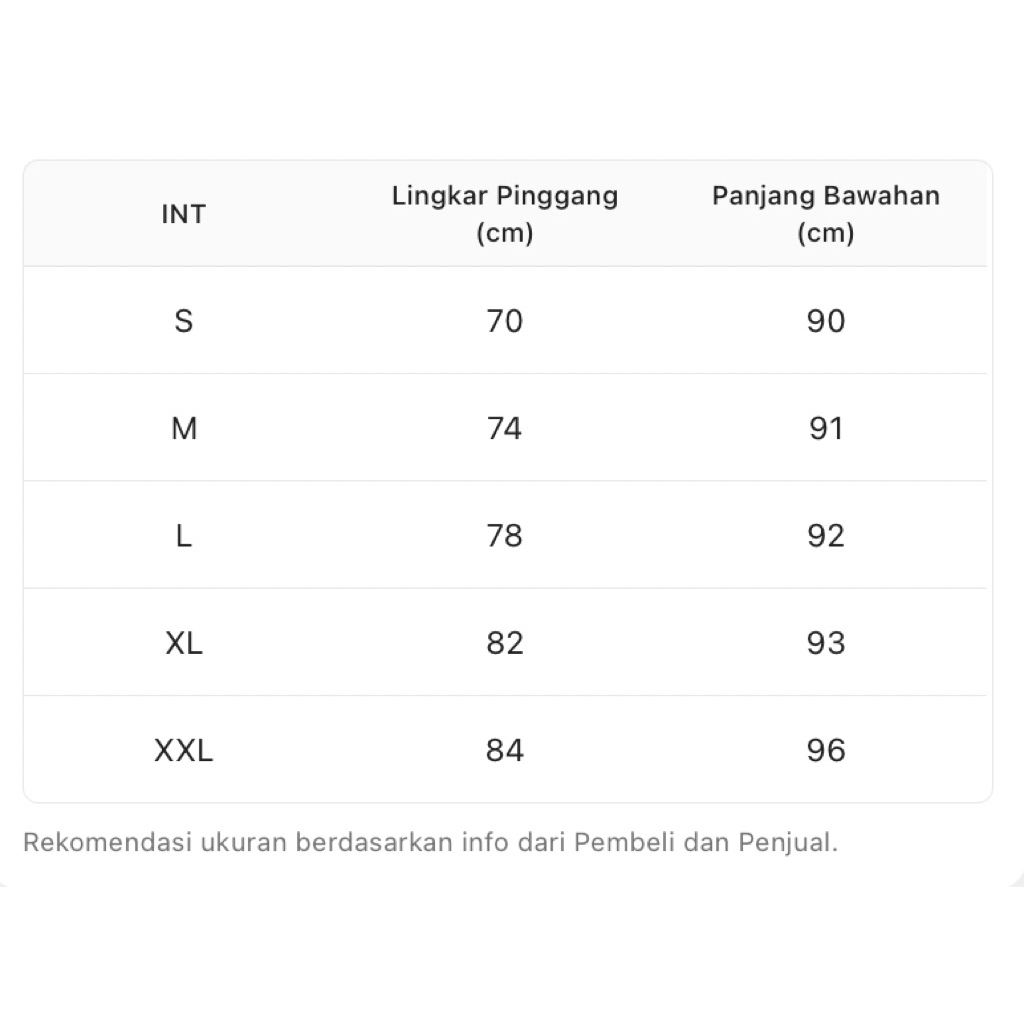Pick length value 96 in XXL row

(x=826, y=750)
